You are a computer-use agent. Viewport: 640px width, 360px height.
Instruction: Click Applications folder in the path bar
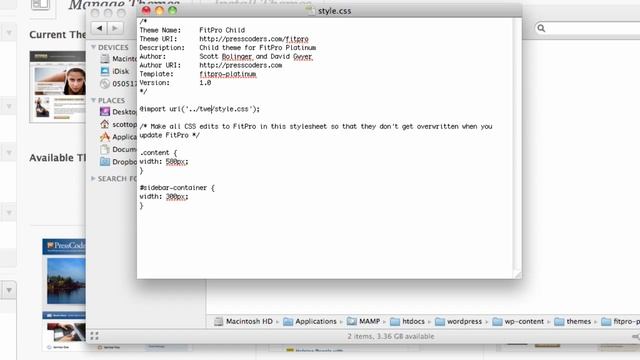pyautogui.click(x=310, y=322)
